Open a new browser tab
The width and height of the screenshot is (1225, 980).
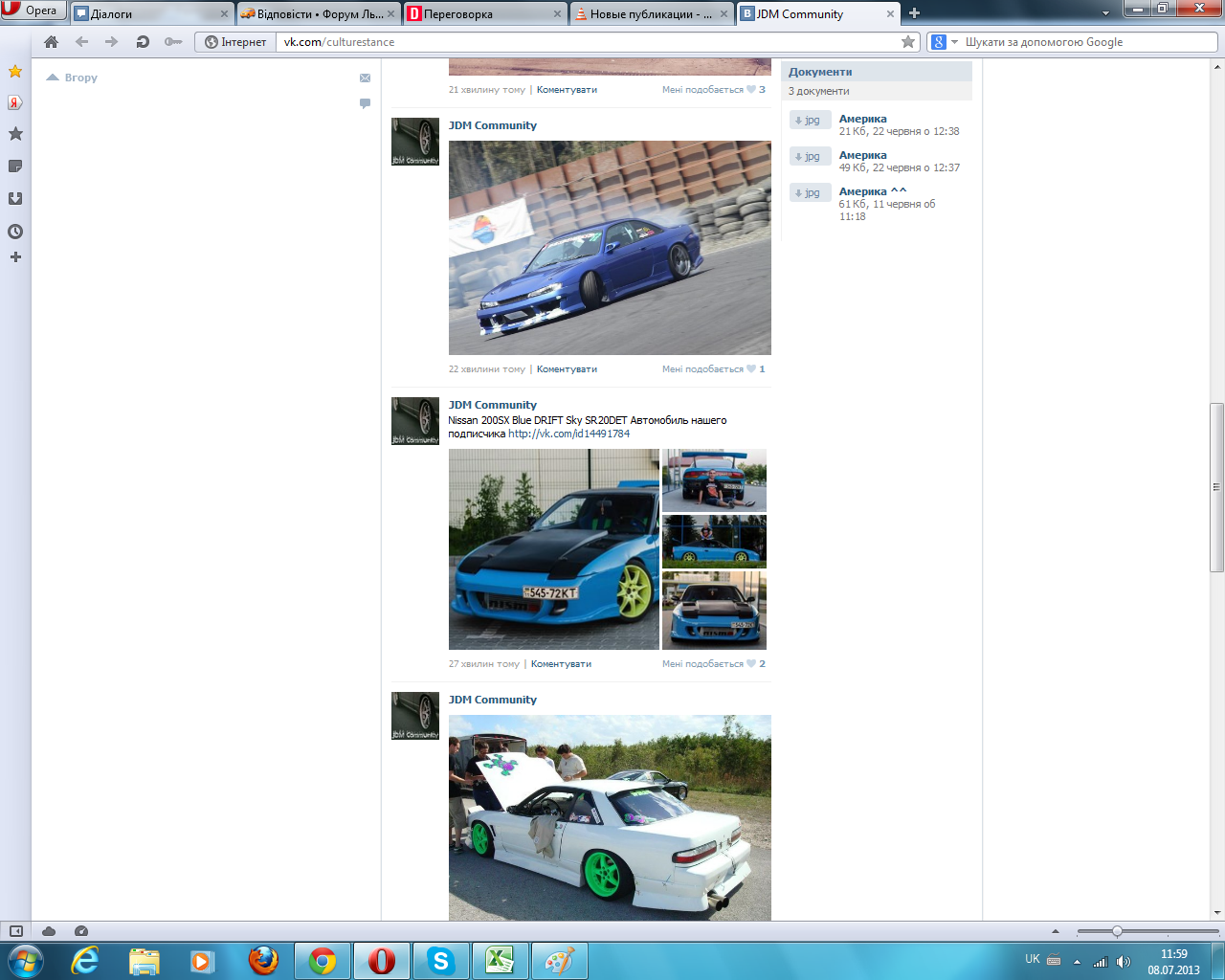[x=914, y=13]
